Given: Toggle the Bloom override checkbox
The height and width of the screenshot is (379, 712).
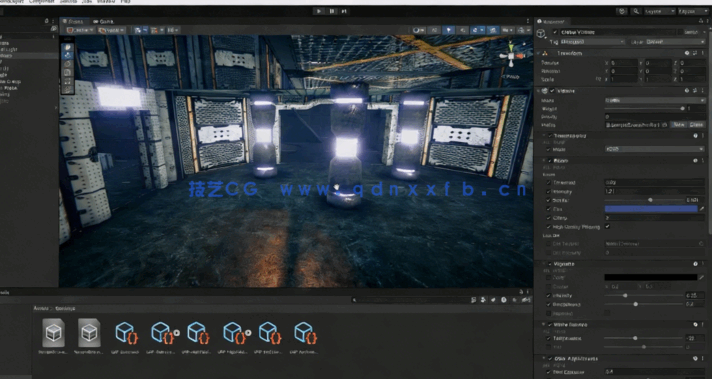Looking at the screenshot, I should pos(550,161).
